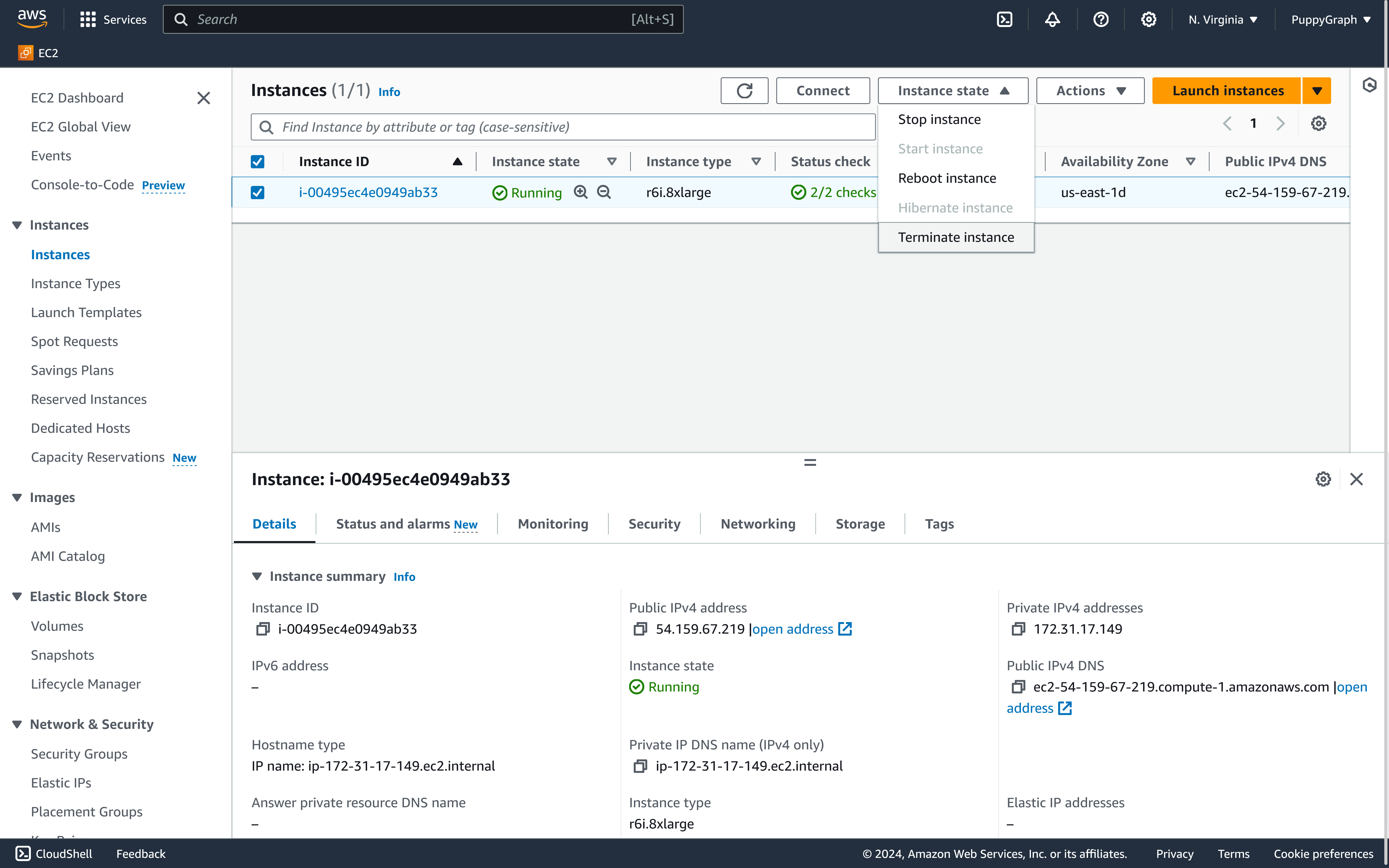This screenshot has height=868, width=1389.
Task: Click the Find Instance filter field
Action: [563, 127]
